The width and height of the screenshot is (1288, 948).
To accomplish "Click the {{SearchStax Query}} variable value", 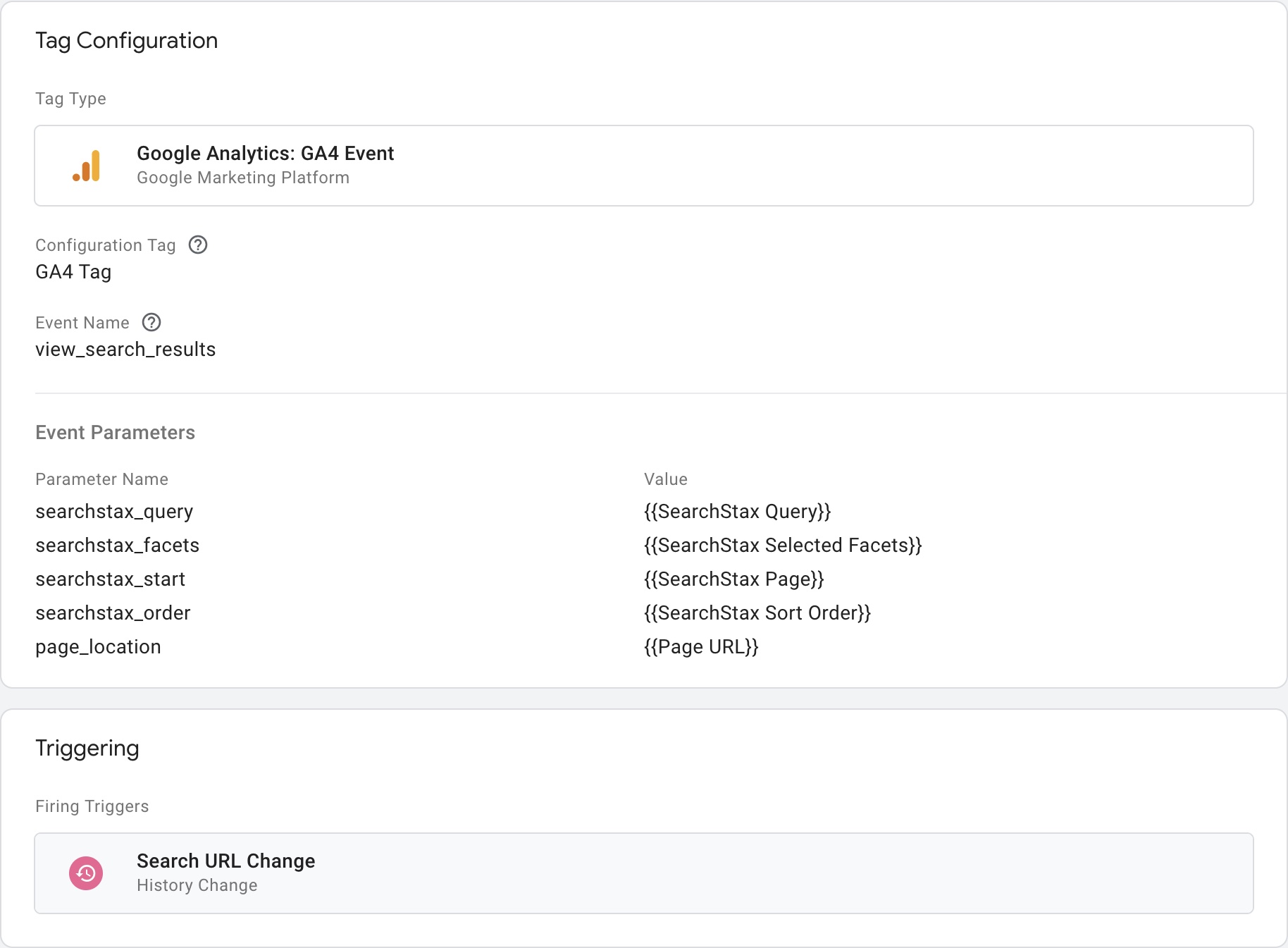I will pyautogui.click(x=737, y=511).
